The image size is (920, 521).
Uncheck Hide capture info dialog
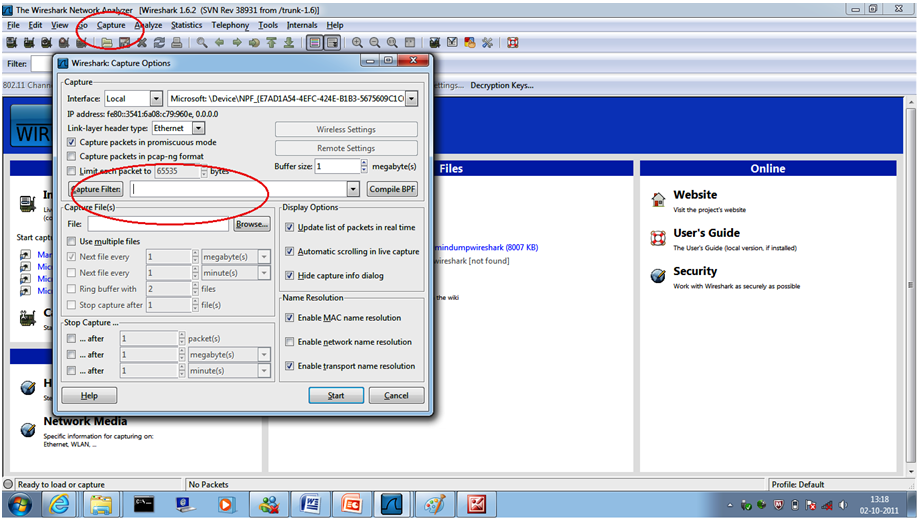(x=289, y=275)
